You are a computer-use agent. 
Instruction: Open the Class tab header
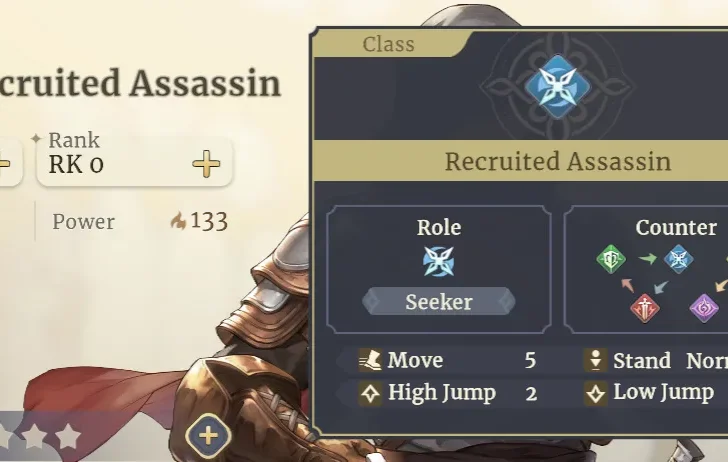[388, 44]
